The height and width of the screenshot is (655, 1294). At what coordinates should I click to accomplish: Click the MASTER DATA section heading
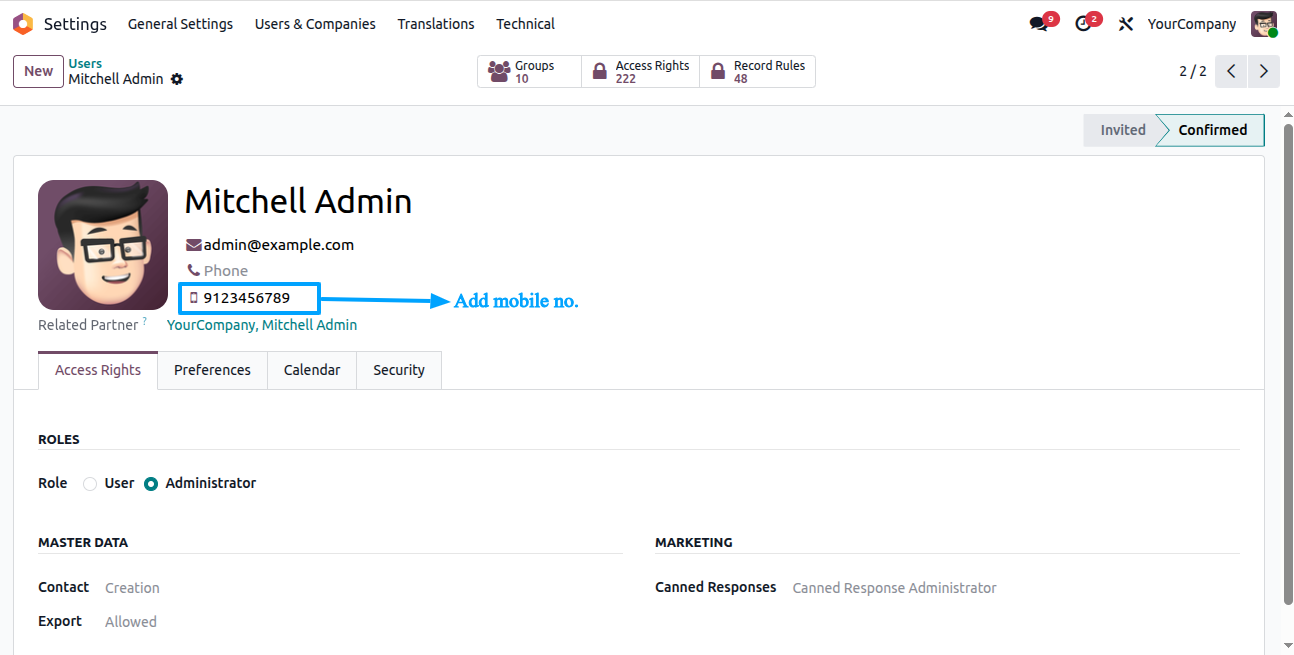(83, 543)
